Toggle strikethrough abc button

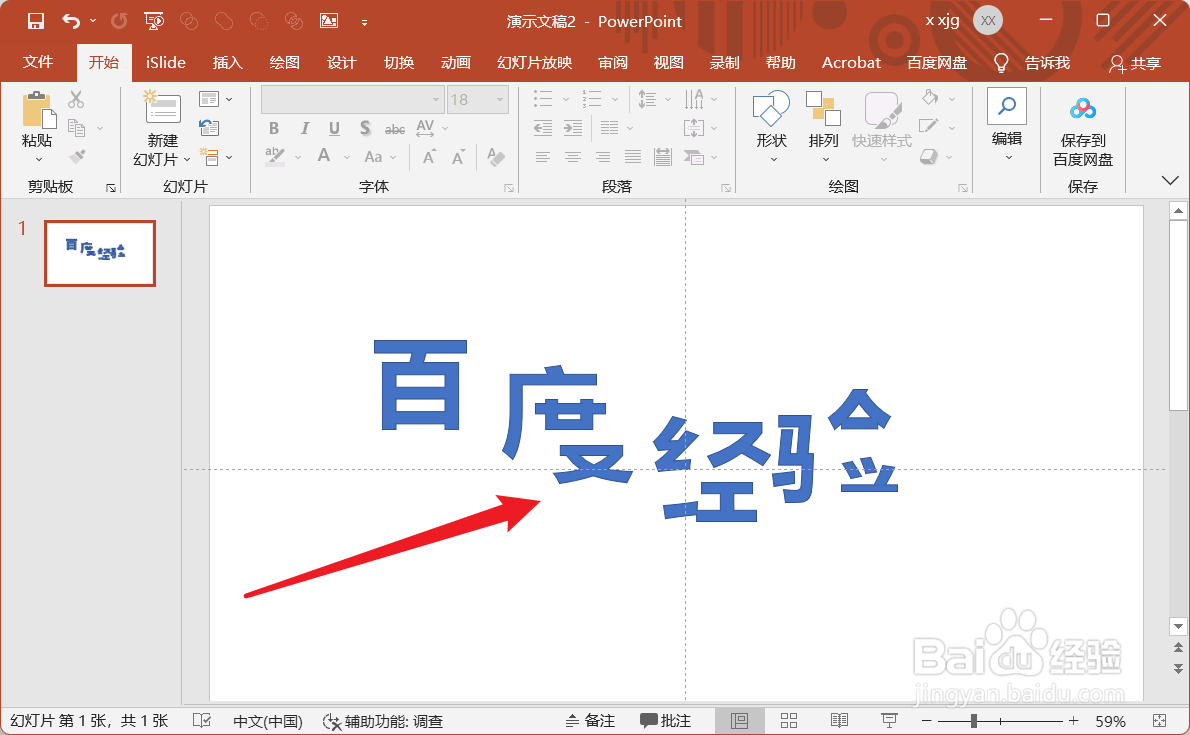click(395, 129)
